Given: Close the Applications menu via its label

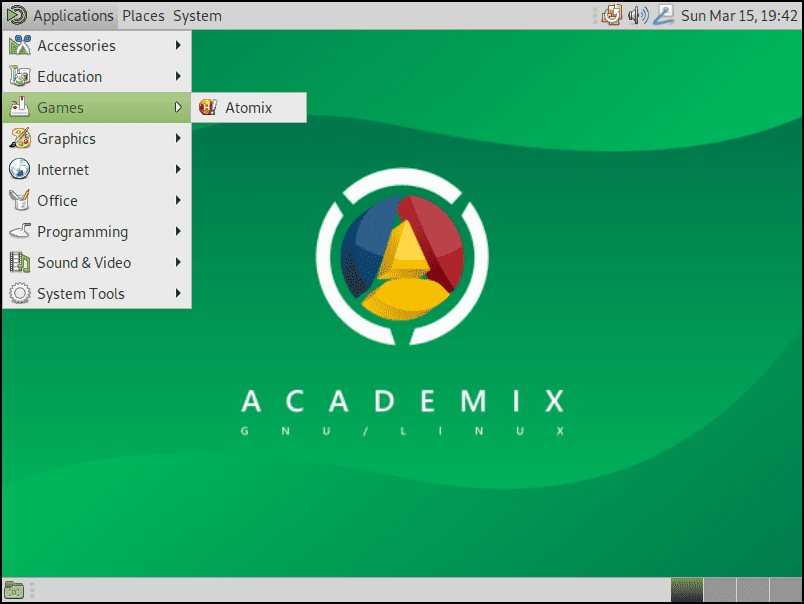Looking at the screenshot, I should pos(73,16).
